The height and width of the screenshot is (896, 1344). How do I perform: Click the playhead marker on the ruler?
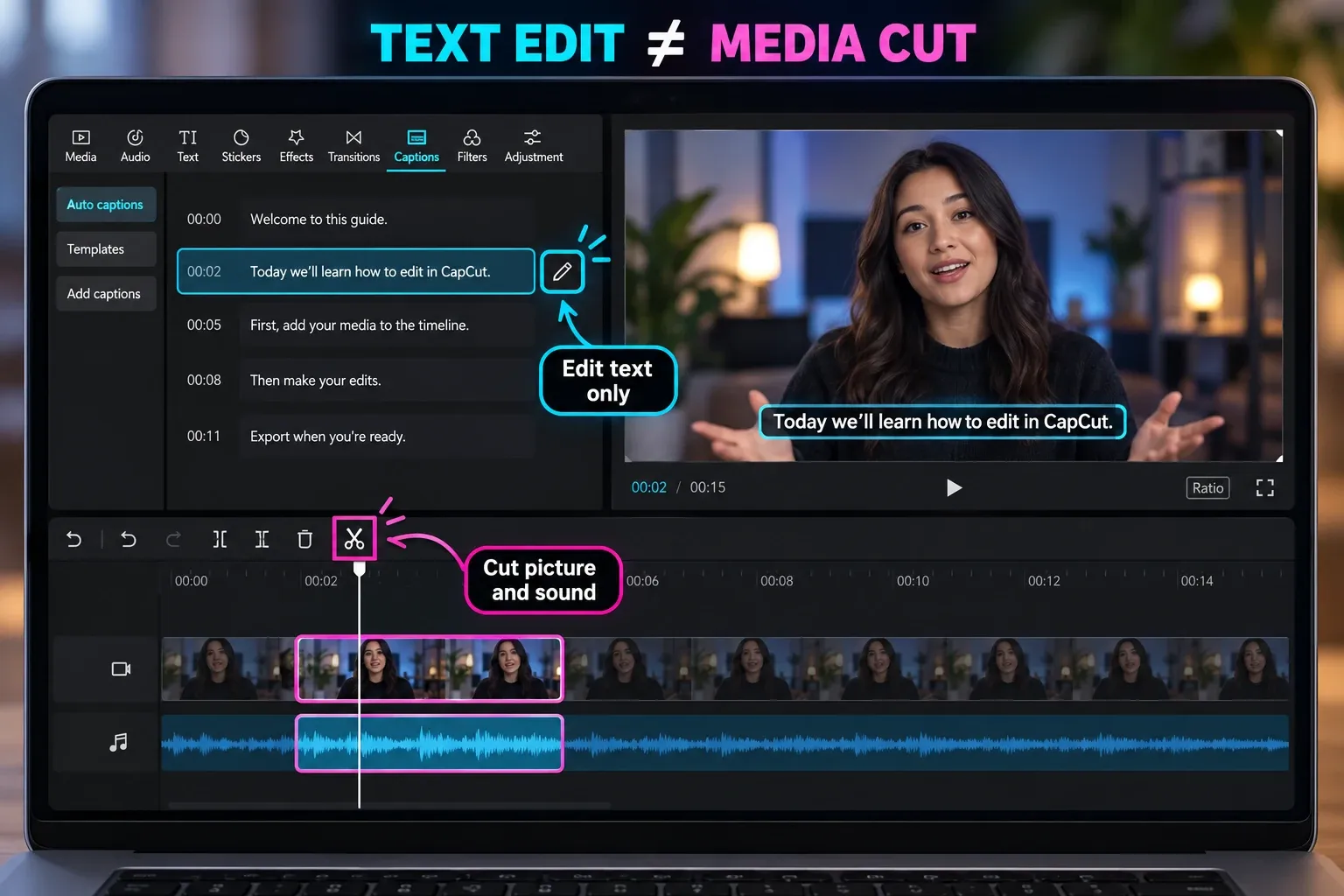(359, 570)
